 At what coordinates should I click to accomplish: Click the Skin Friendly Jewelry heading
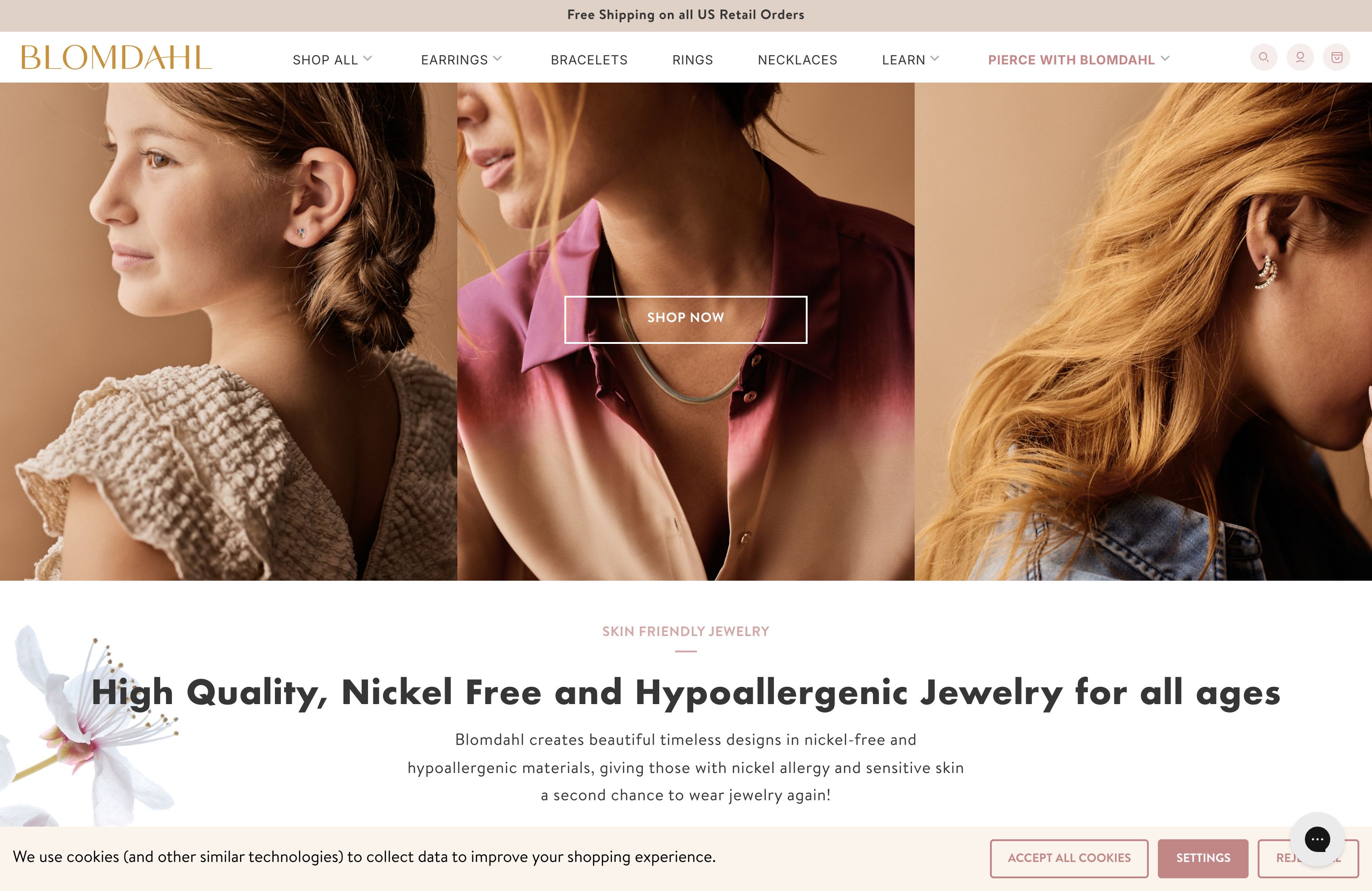[686, 632]
